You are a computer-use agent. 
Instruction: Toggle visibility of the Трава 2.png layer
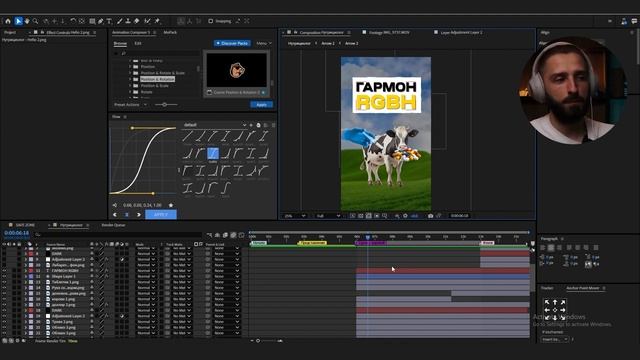coord(4,322)
